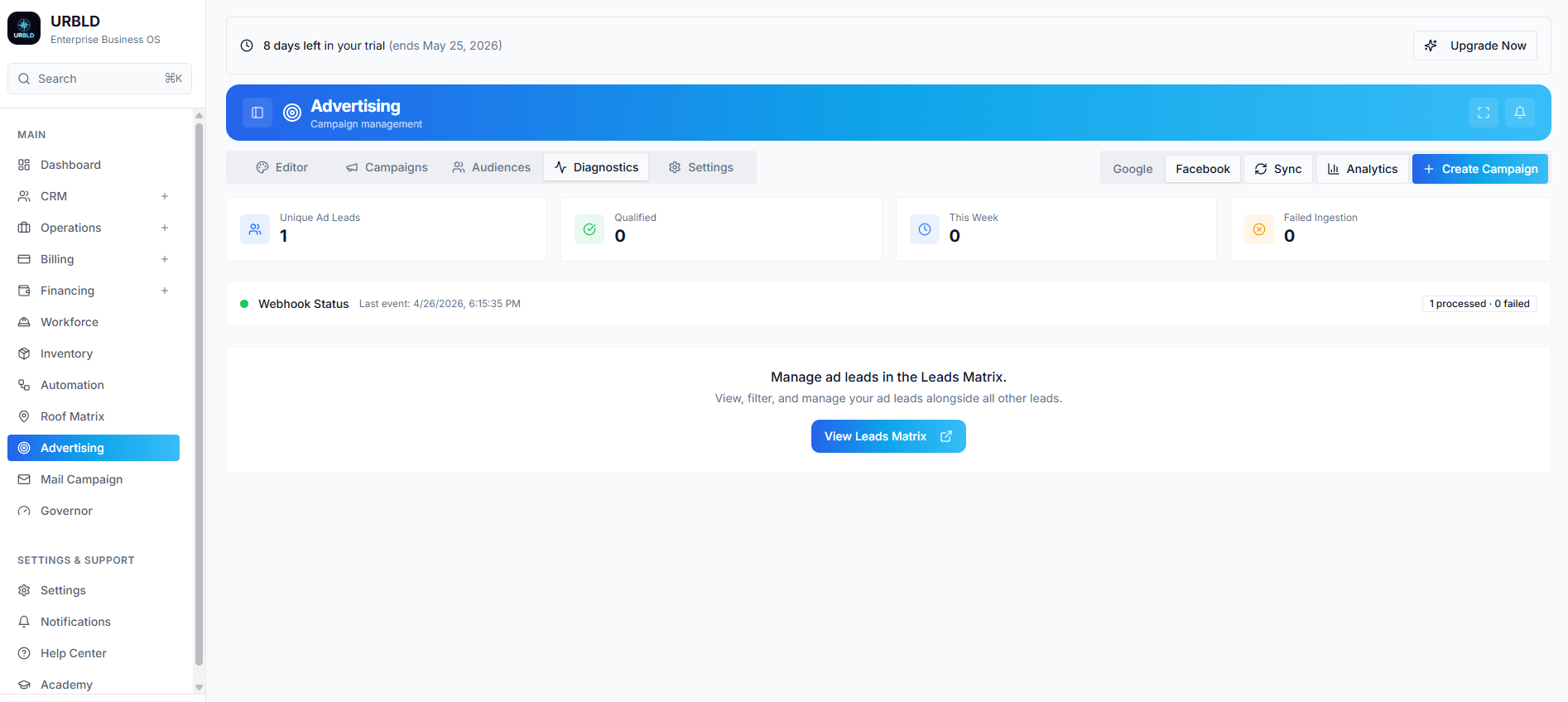Click the fullscreen expand icon
1568x702 pixels.
pyautogui.click(x=1484, y=113)
